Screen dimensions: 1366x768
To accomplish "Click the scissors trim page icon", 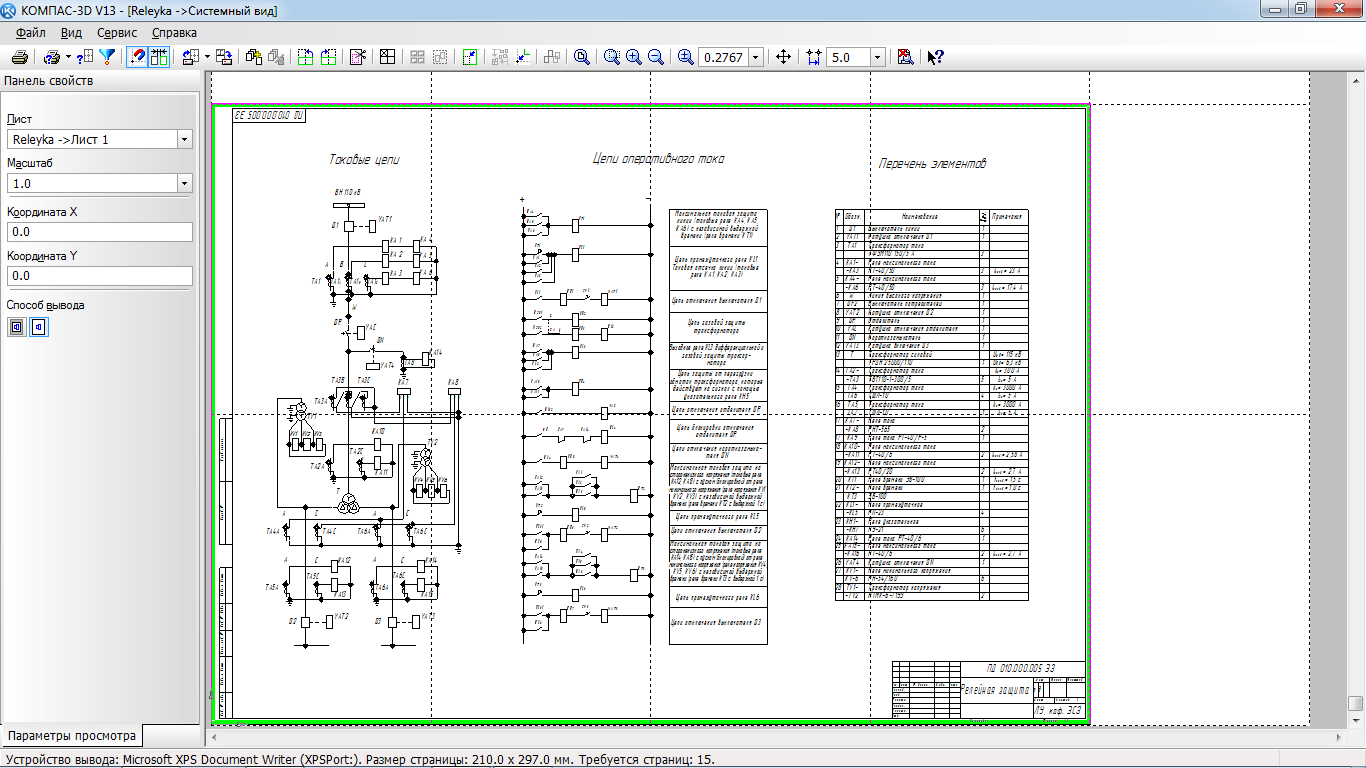I will tap(358, 57).
